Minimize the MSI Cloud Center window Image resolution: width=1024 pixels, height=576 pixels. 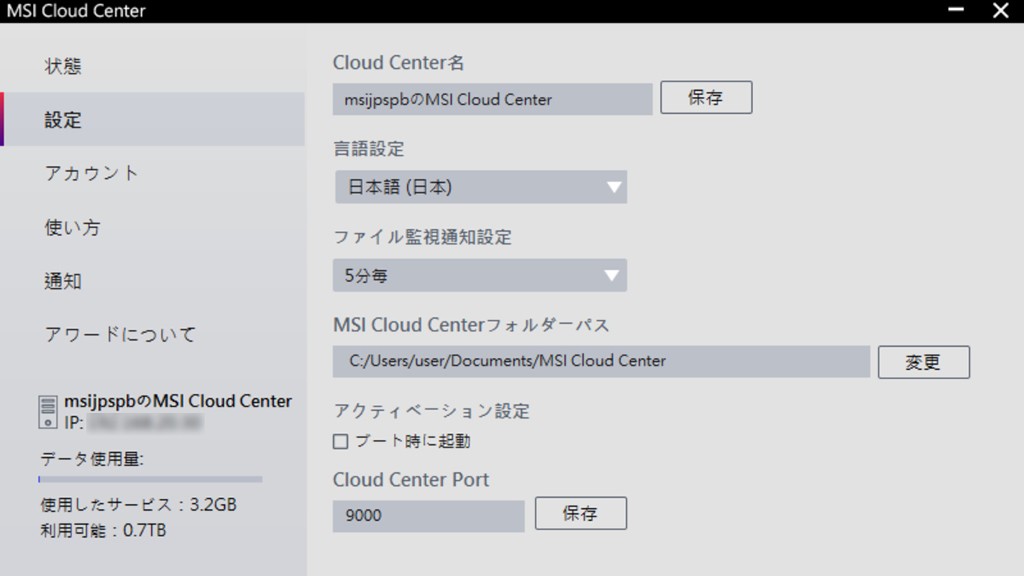pyautogui.click(x=957, y=11)
